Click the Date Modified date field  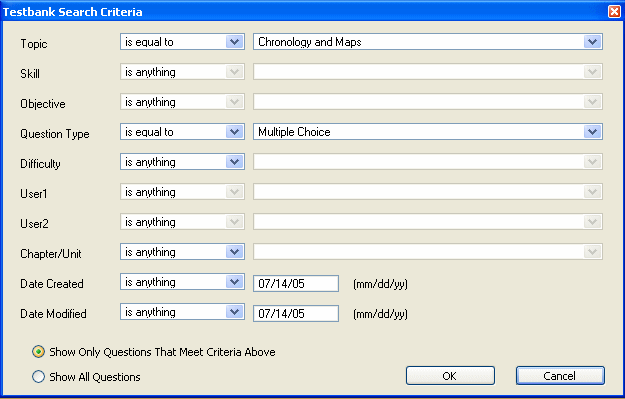point(296,313)
